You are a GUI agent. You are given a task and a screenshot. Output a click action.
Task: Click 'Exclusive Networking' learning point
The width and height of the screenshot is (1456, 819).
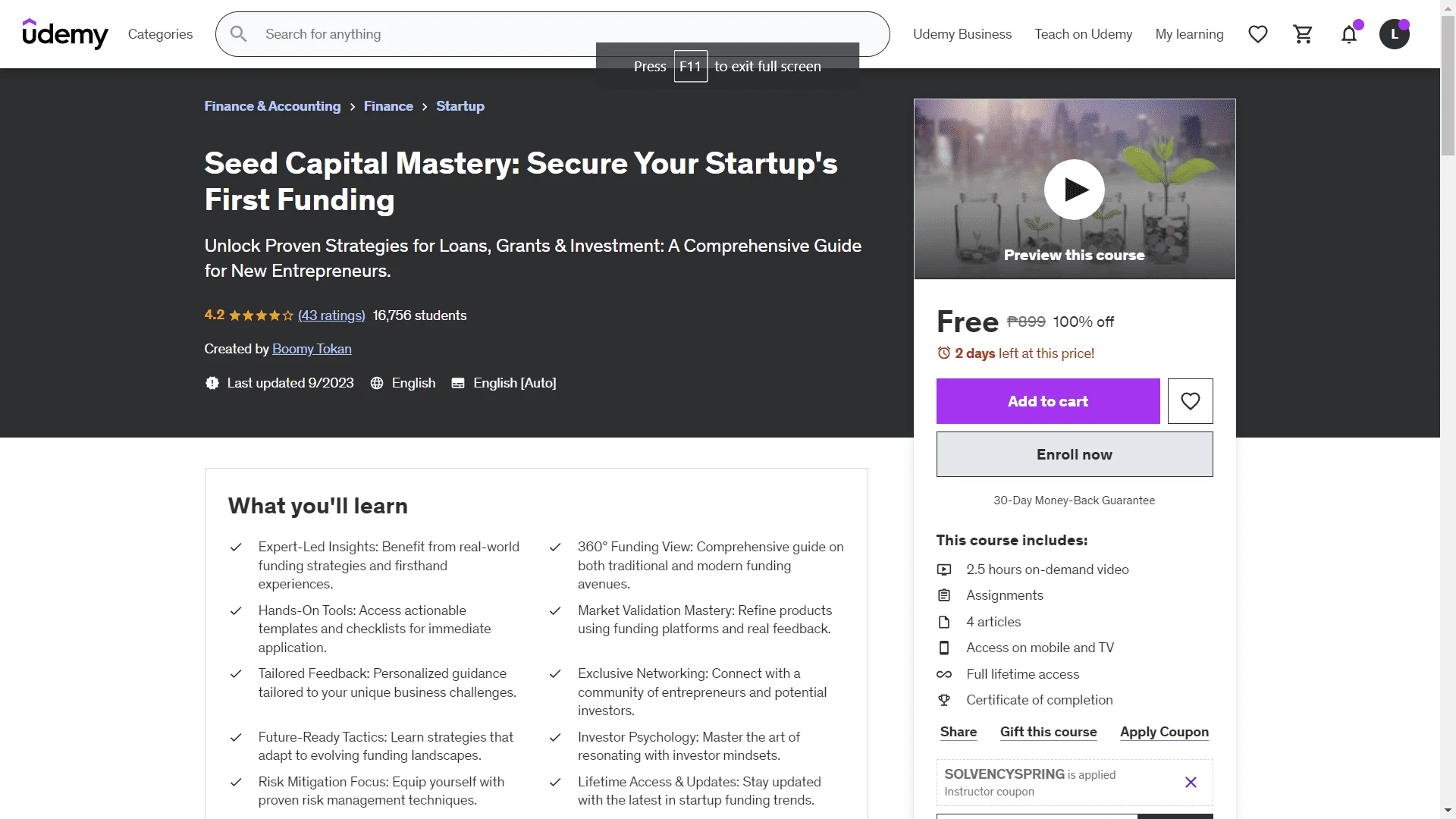pos(702,692)
